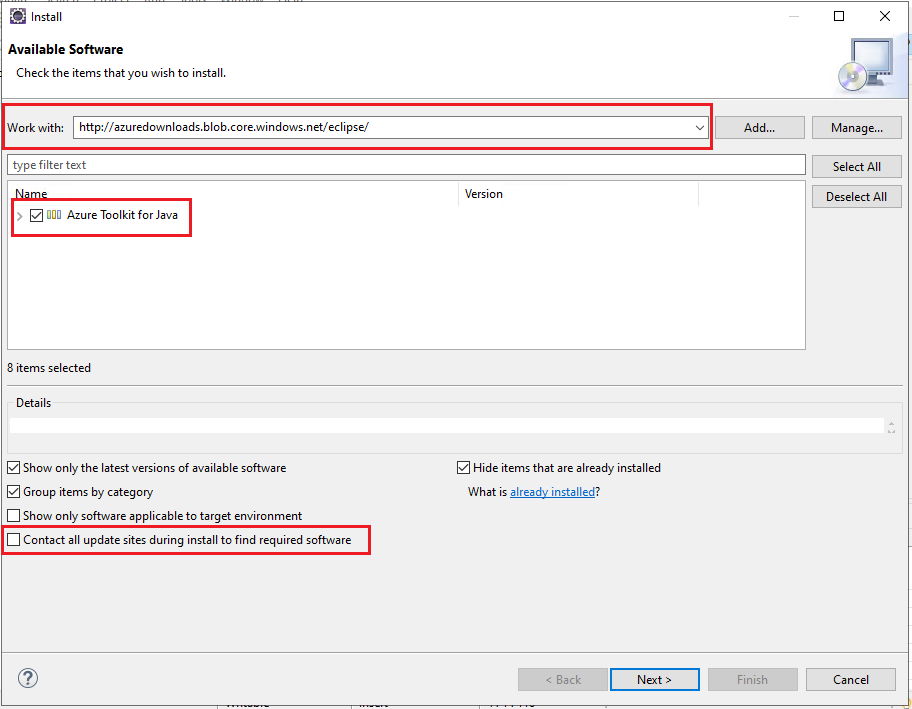912x709 pixels.
Task: Click the Details pane scroll arrow
Action: [891, 425]
